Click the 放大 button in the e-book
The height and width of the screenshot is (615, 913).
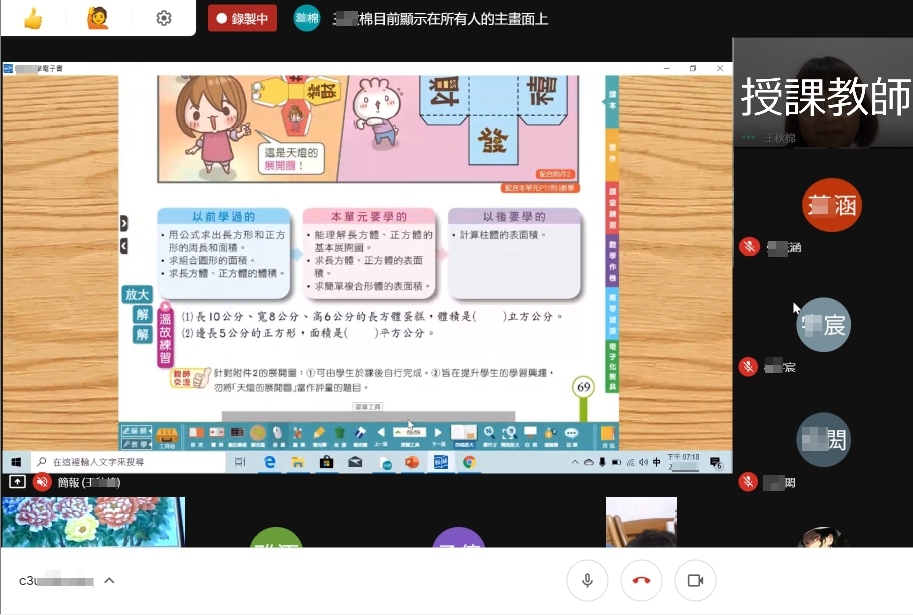pos(136,295)
